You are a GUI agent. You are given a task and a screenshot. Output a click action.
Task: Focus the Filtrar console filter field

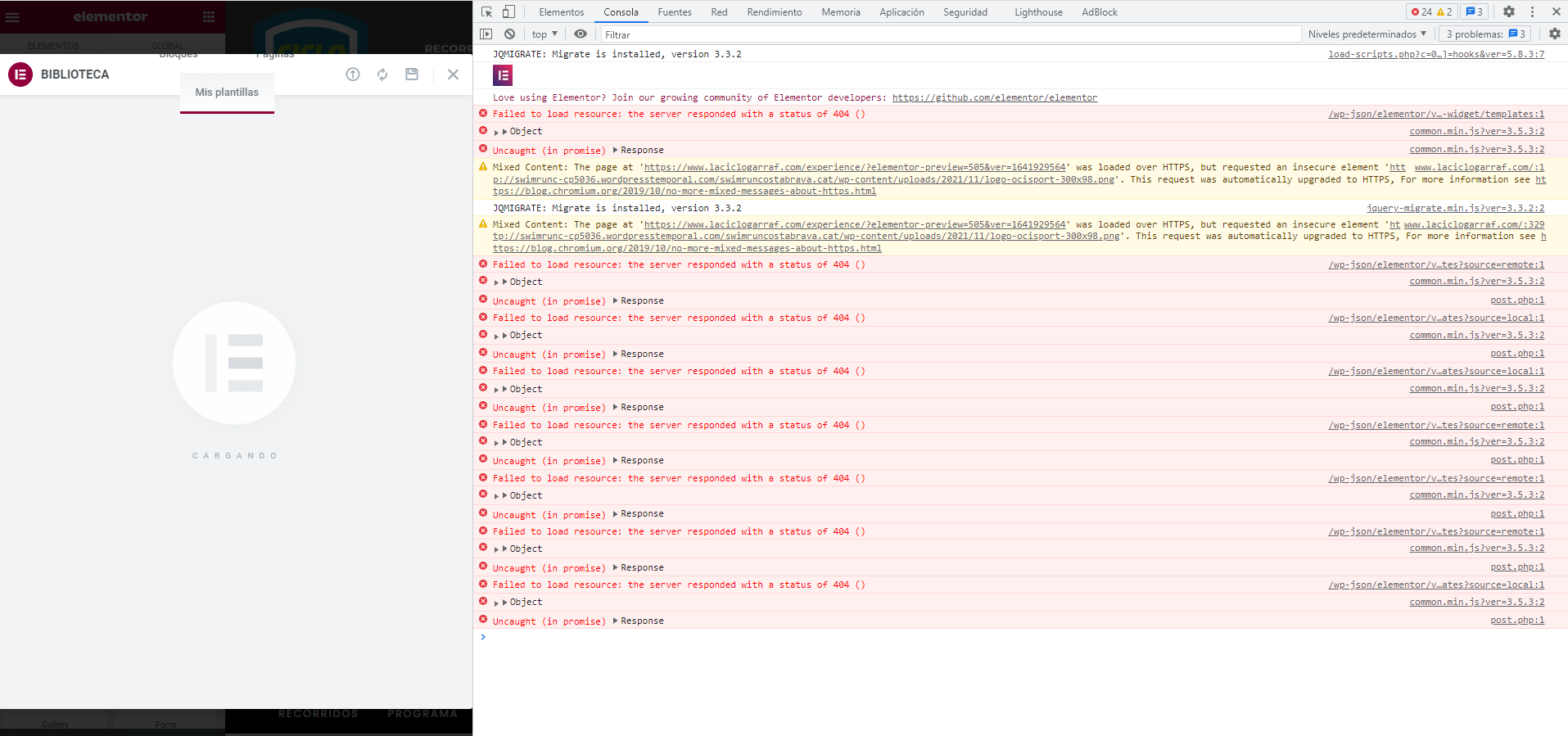[x=951, y=34]
